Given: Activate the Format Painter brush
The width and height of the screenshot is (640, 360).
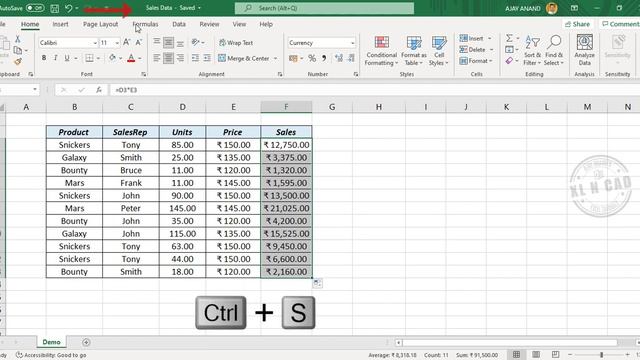Looking at the screenshot, I should (x=18, y=62).
